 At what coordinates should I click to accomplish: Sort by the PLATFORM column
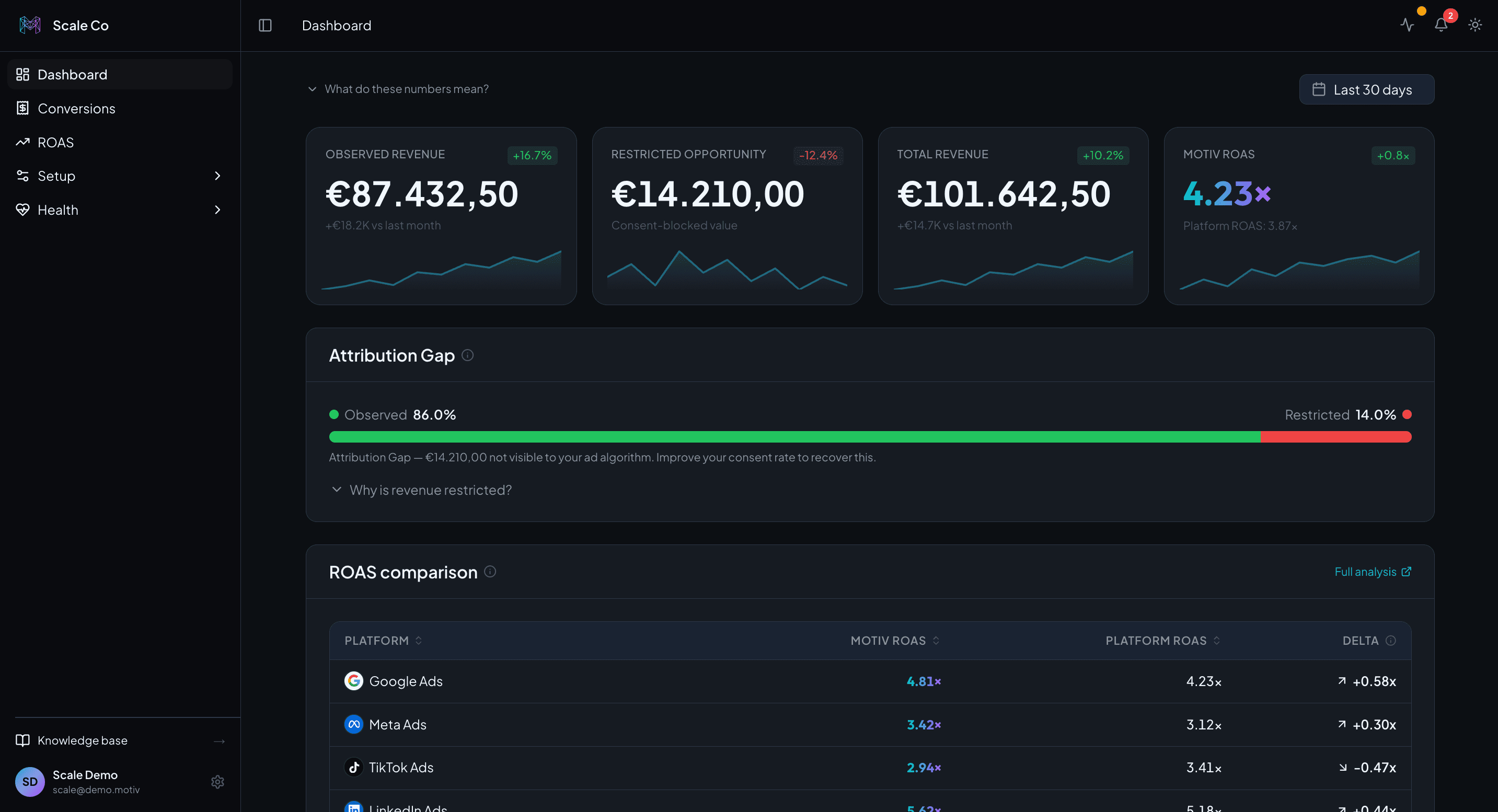pyautogui.click(x=383, y=641)
